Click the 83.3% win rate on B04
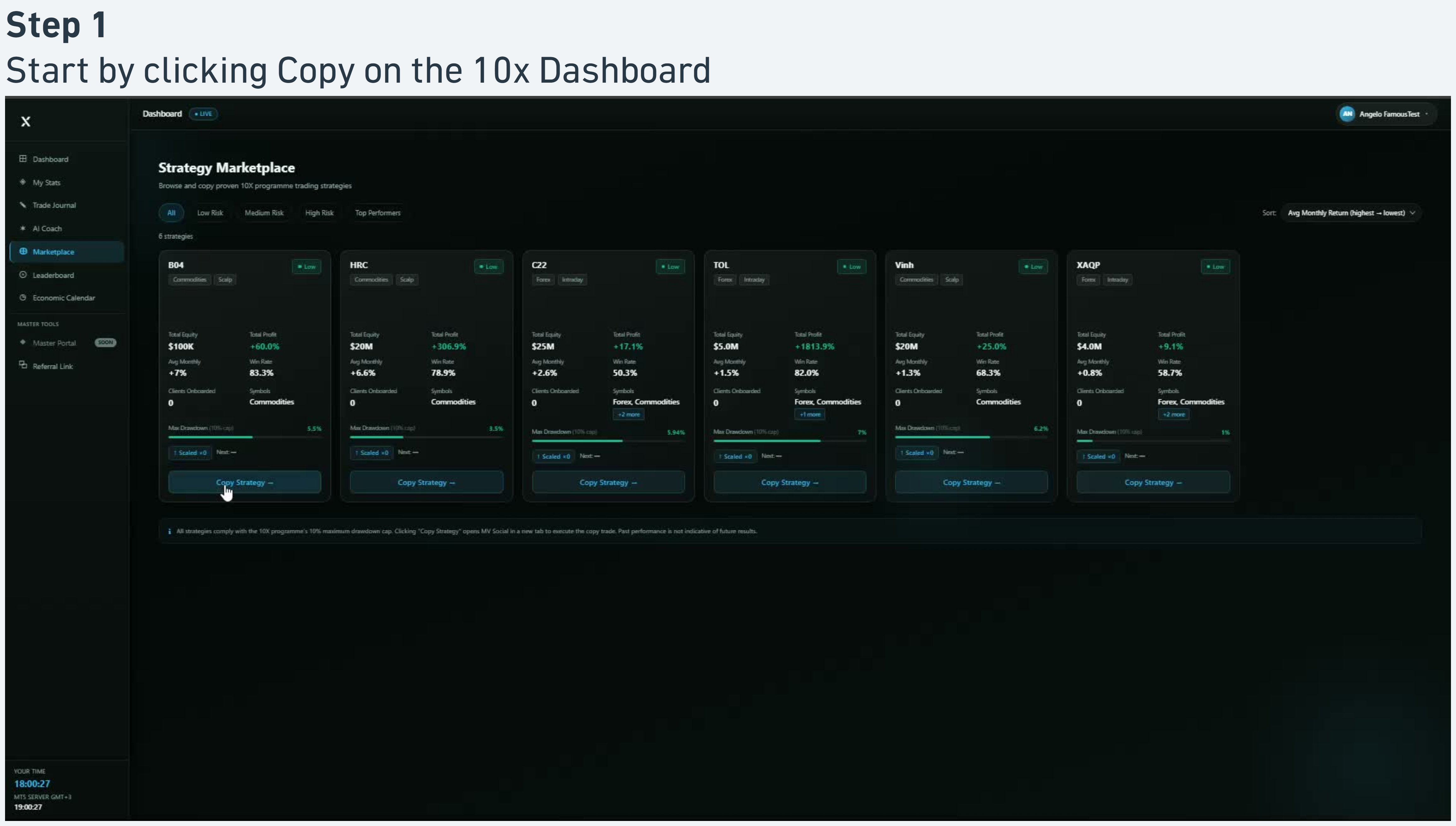The image size is (1456, 826). tap(261, 373)
